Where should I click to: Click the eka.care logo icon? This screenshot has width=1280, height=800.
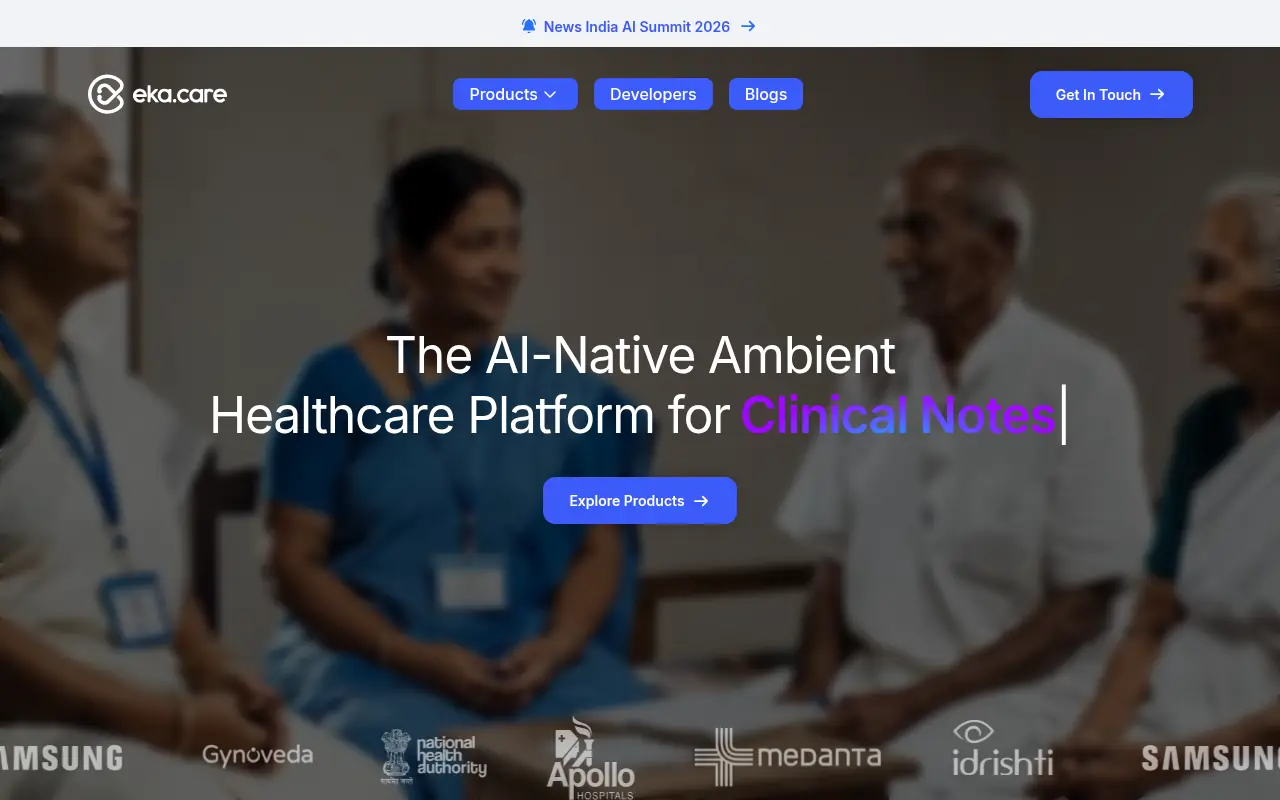(x=106, y=95)
